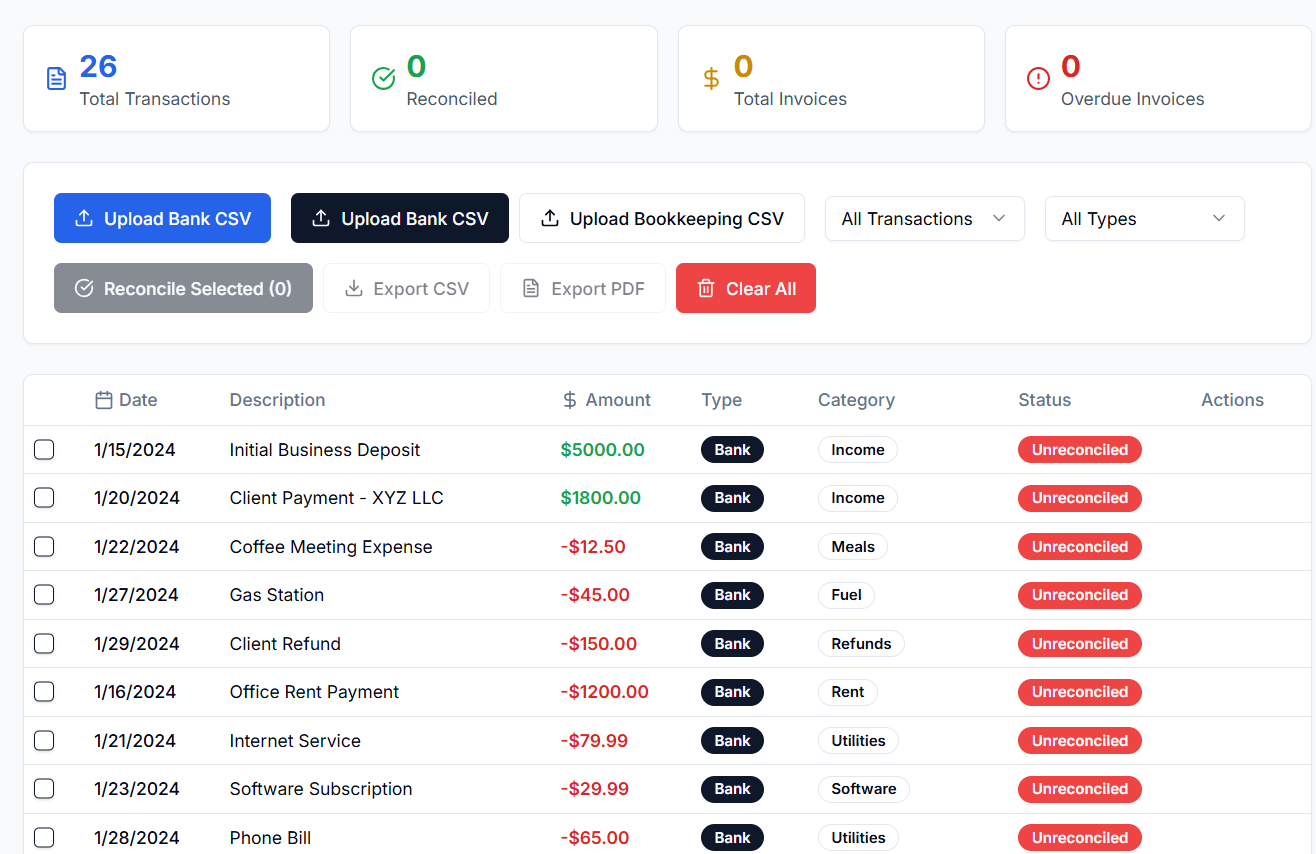The image size is (1316, 854).
Task: Click the upload icon in Upload Bookkeeping CSV
Action: (550, 219)
